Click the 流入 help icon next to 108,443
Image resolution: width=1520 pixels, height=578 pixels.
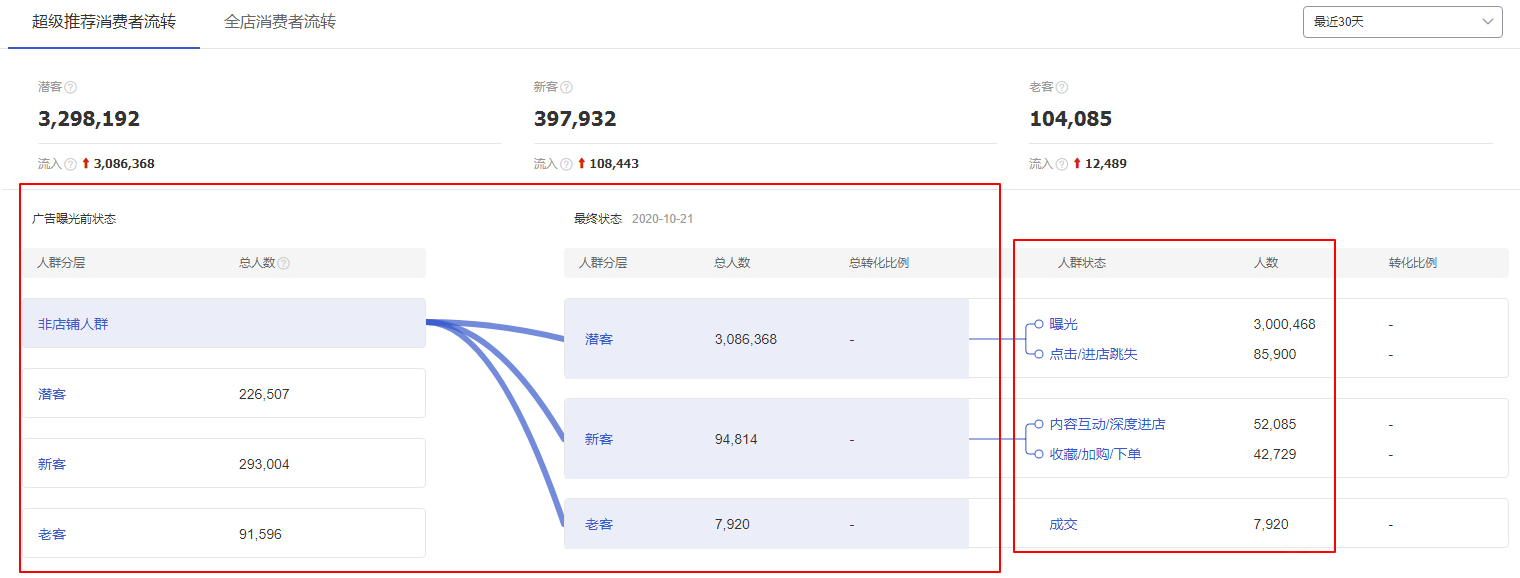(566, 164)
